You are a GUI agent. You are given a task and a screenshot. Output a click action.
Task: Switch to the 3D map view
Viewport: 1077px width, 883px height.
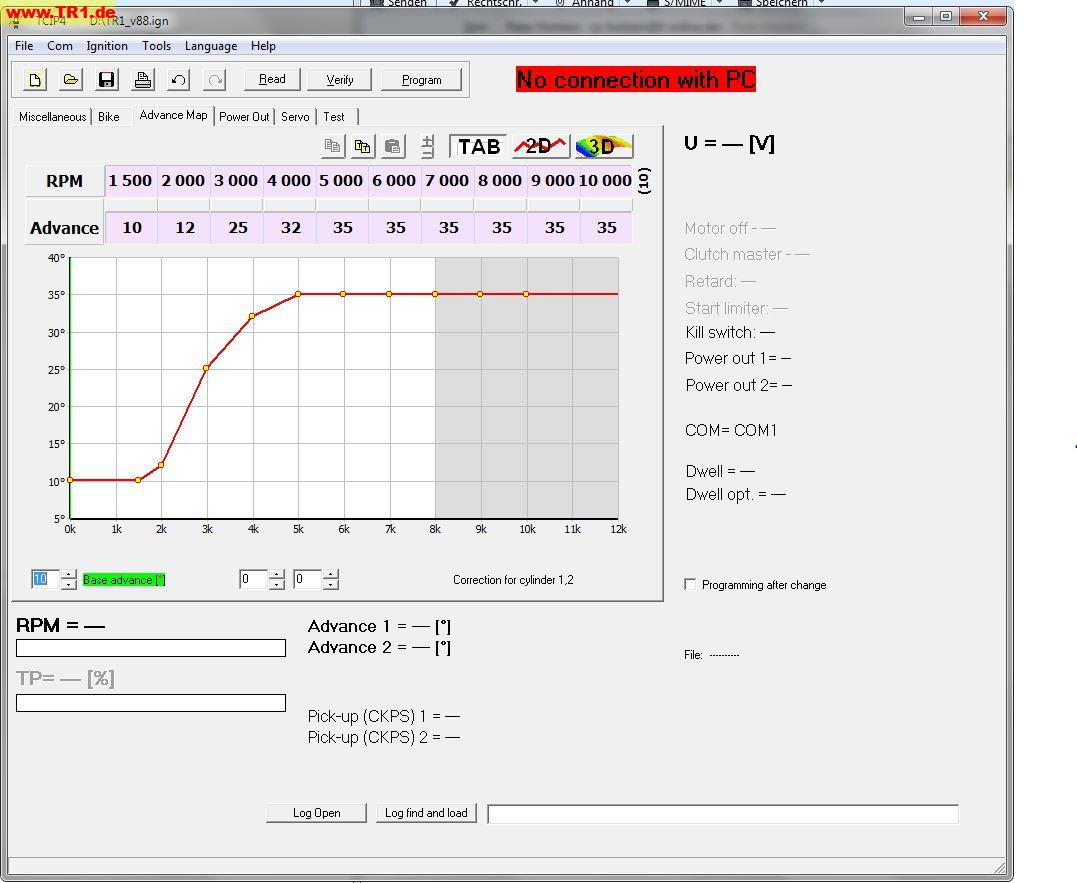(x=603, y=146)
